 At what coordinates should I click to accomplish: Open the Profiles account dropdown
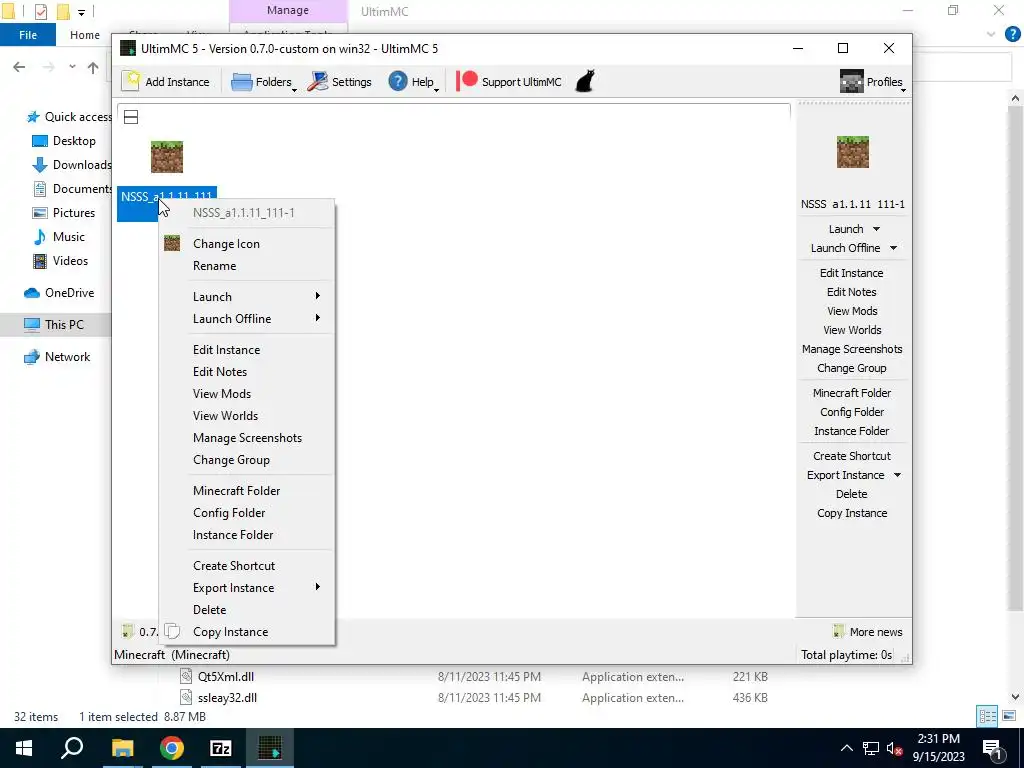871,82
